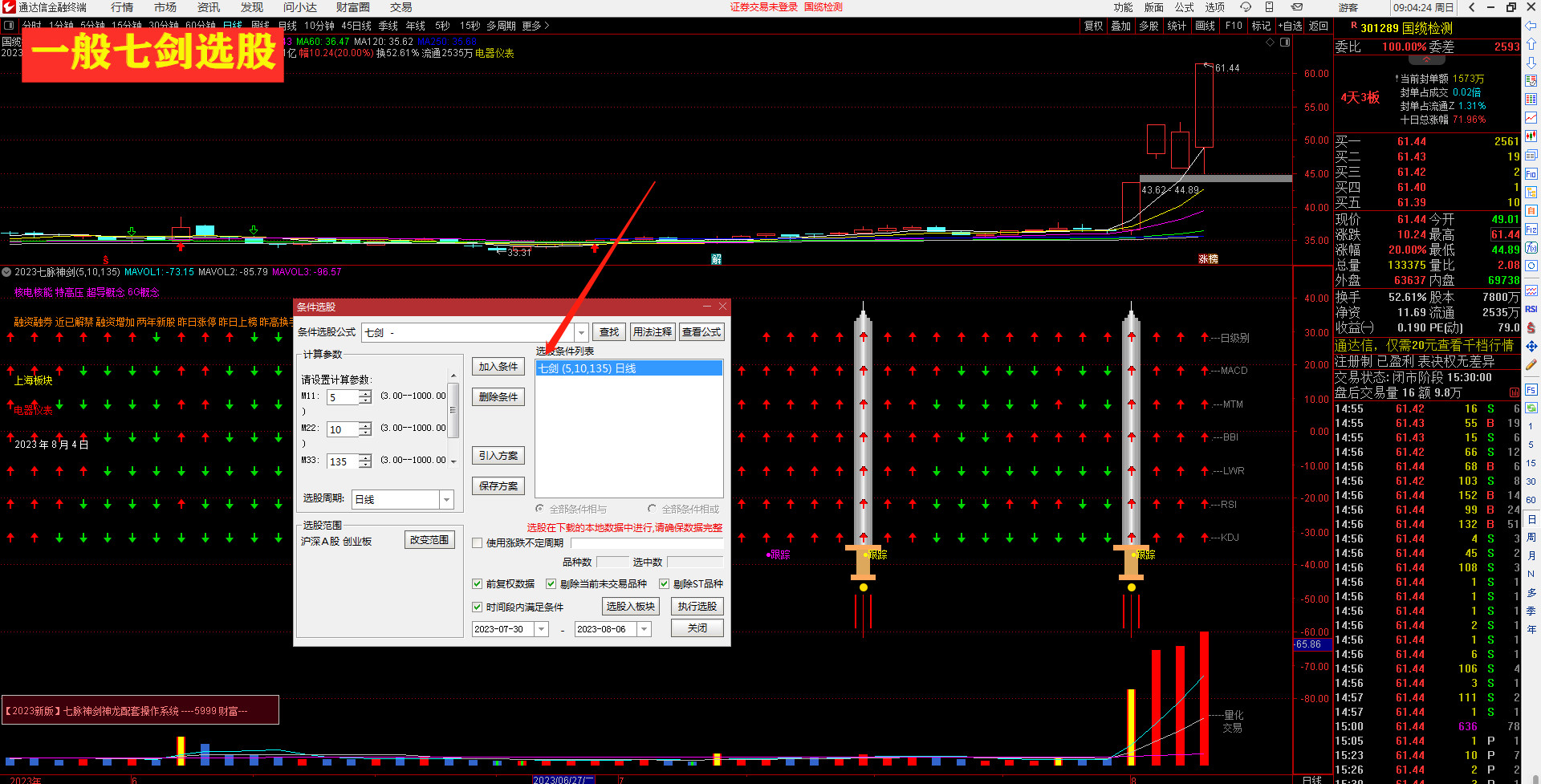Open the message envelope icon
The width and height of the screenshot is (1541, 784).
pos(1296,7)
